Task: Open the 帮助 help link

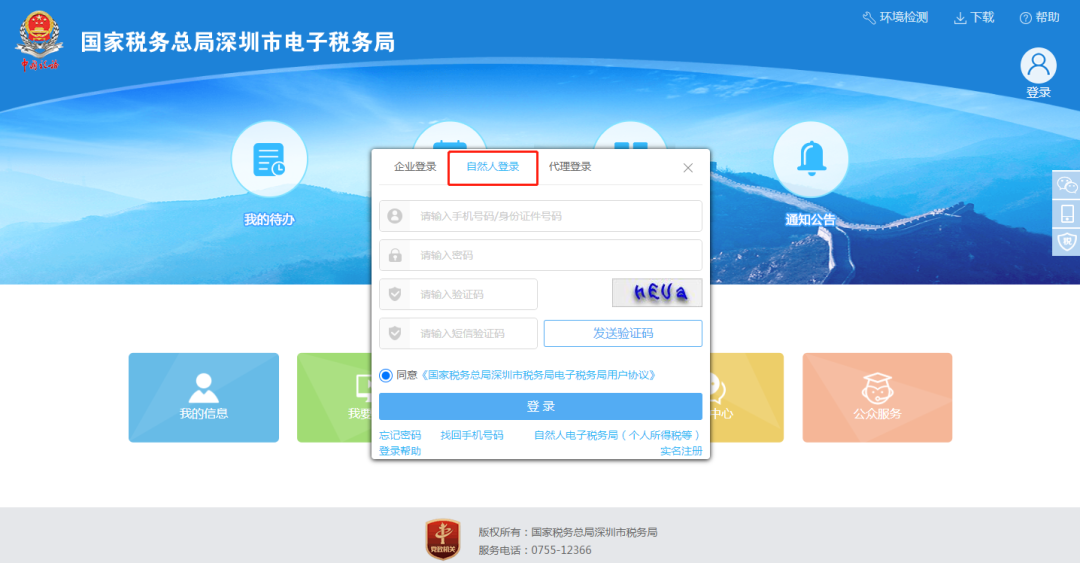Action: coord(1039,17)
